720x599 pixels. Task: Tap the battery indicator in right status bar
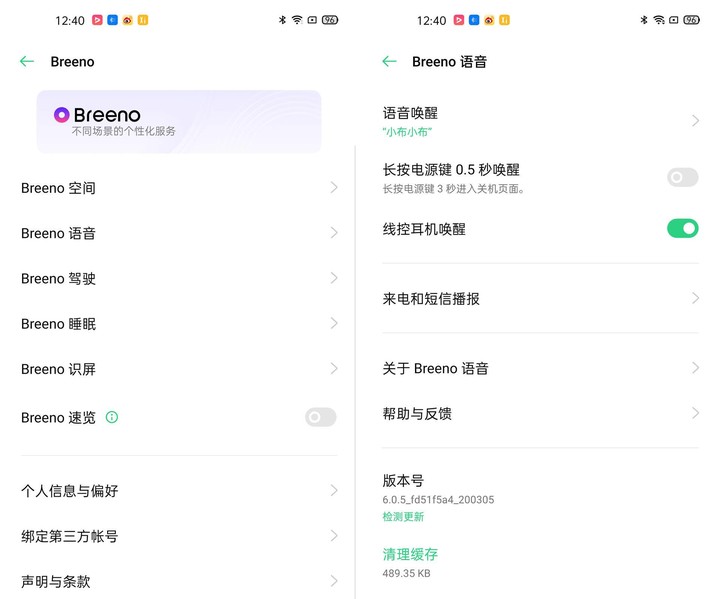pyautogui.click(x=692, y=20)
